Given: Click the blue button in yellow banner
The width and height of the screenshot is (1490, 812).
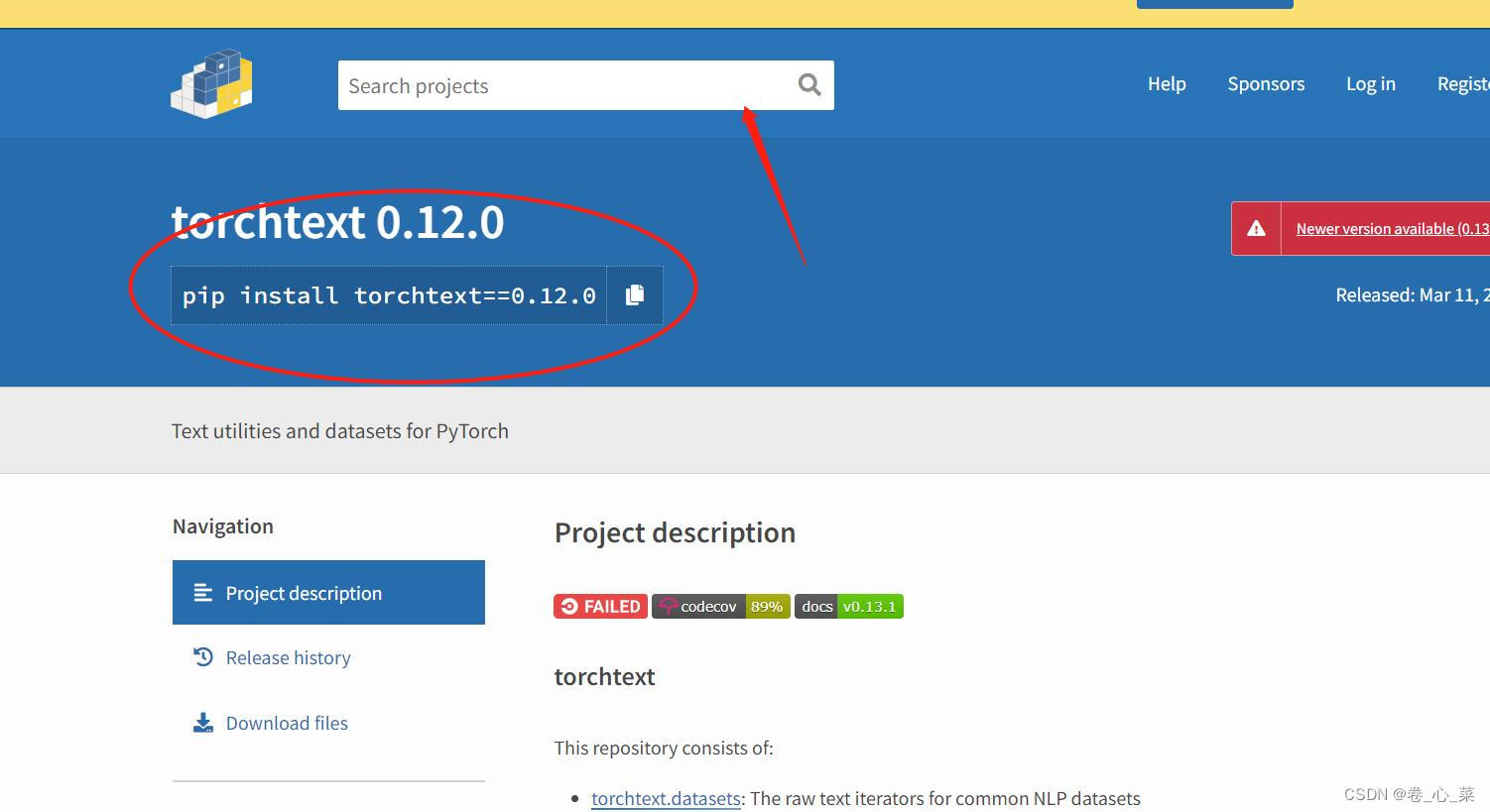Looking at the screenshot, I should pyautogui.click(x=1215, y=4).
